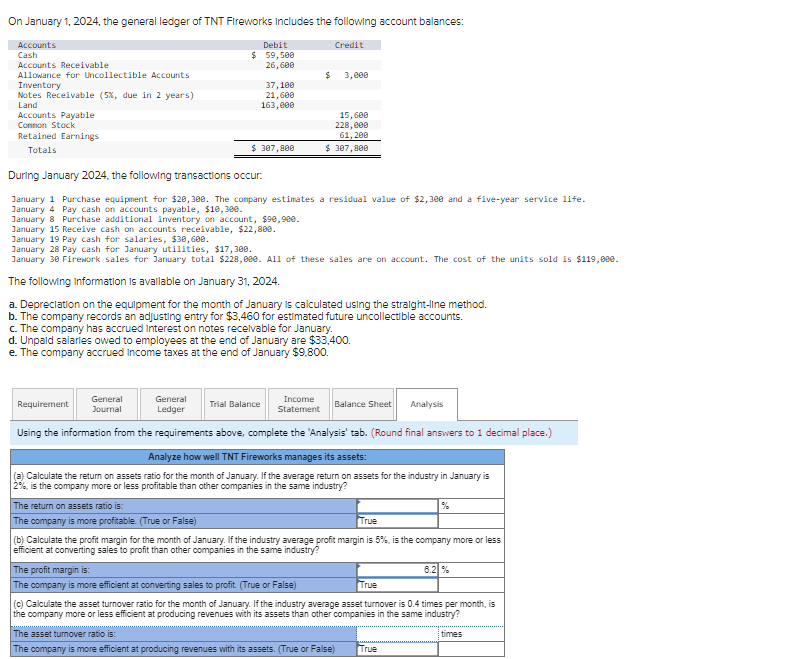Click the January 8 purchase additional inventory line
Screen dimensions: 786x659
click(155, 219)
